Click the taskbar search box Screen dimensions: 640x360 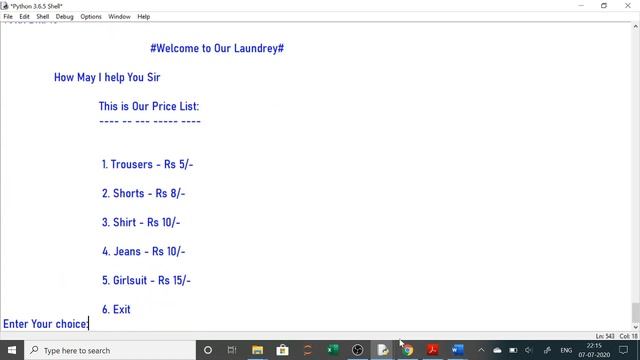[110, 350]
